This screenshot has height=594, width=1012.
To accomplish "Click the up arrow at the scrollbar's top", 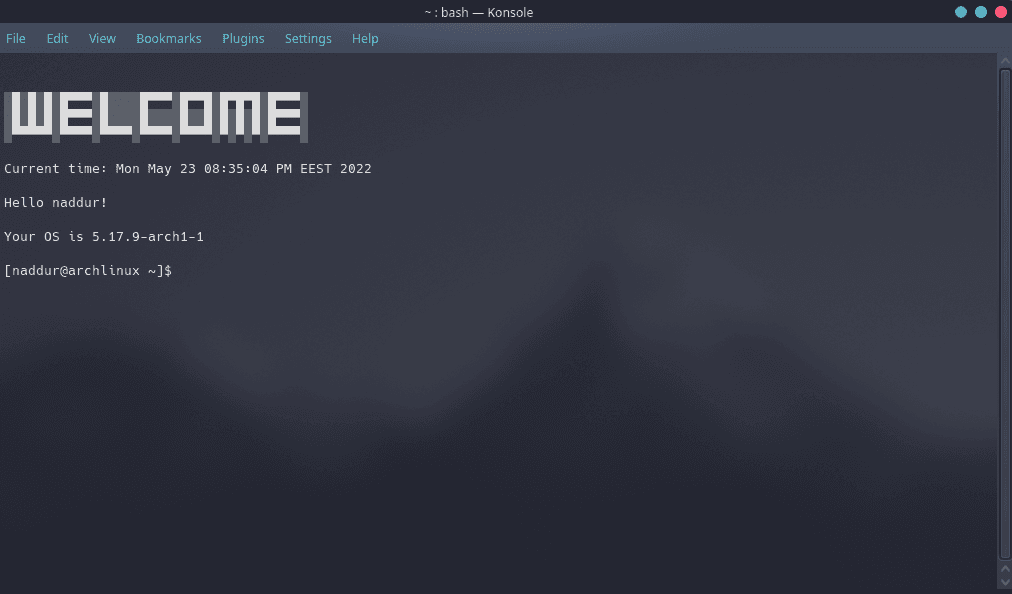I will click(x=1005, y=61).
